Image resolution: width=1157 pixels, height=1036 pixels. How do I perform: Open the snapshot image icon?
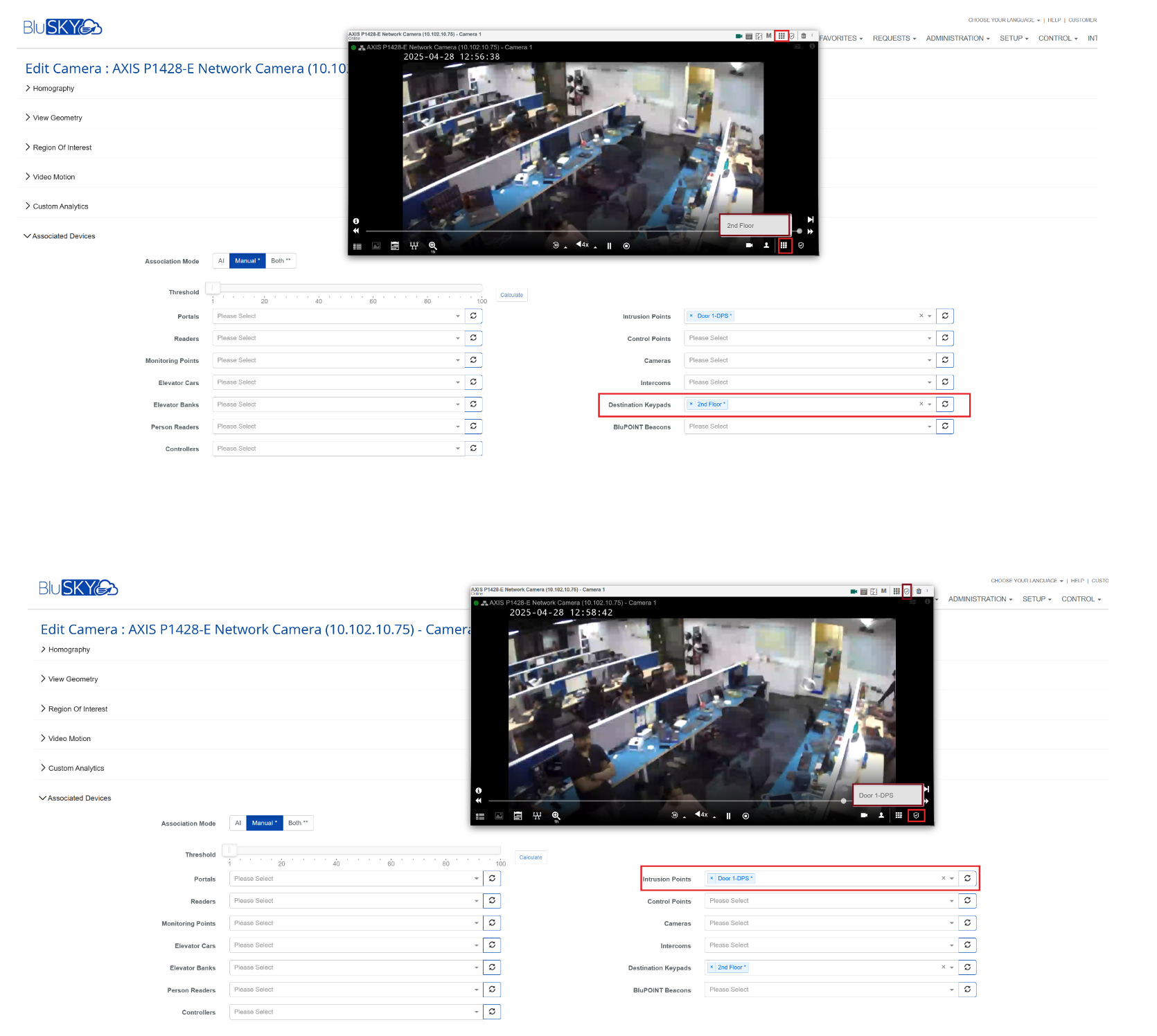click(376, 246)
